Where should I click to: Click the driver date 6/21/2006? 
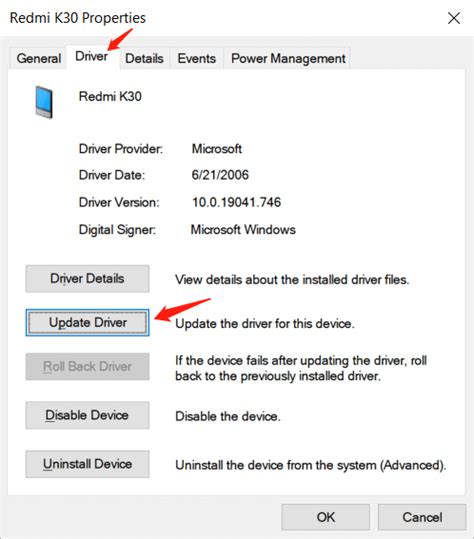(220, 175)
